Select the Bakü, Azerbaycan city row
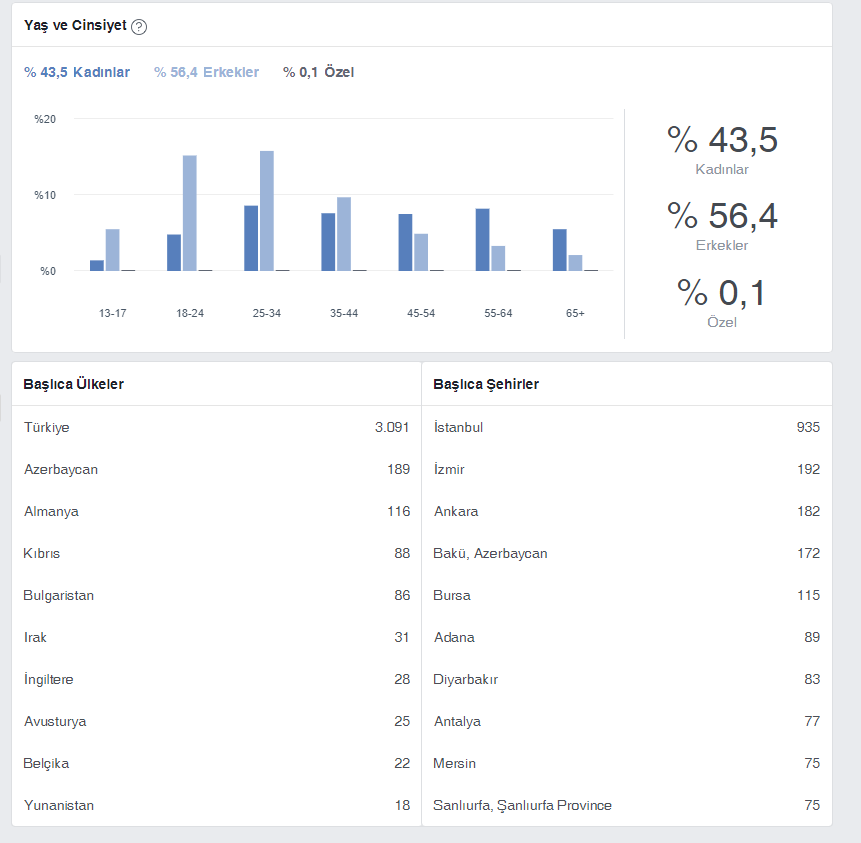Screen dimensions: 861x843 pyautogui.click(x=627, y=554)
